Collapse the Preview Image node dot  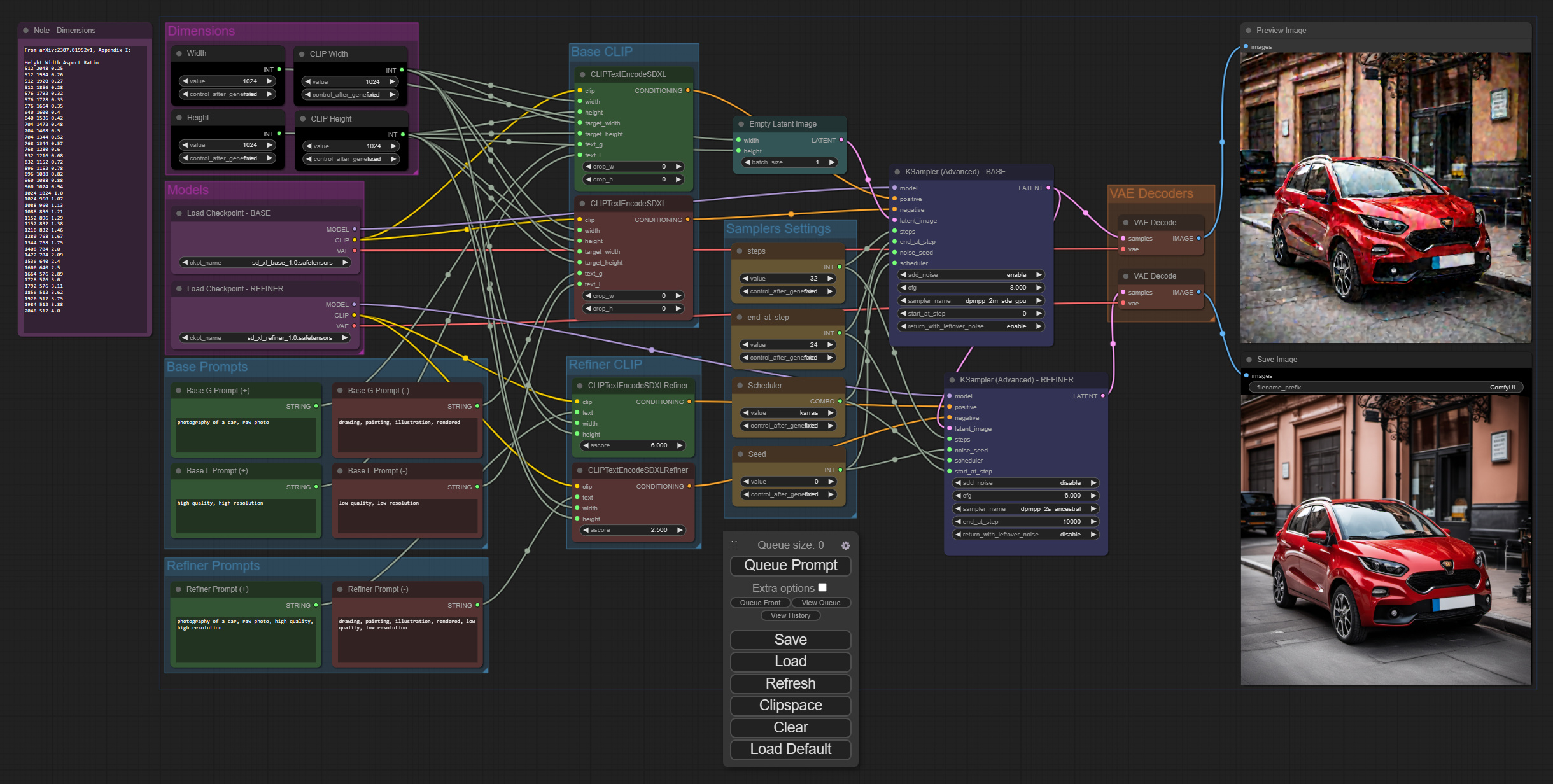(1248, 31)
